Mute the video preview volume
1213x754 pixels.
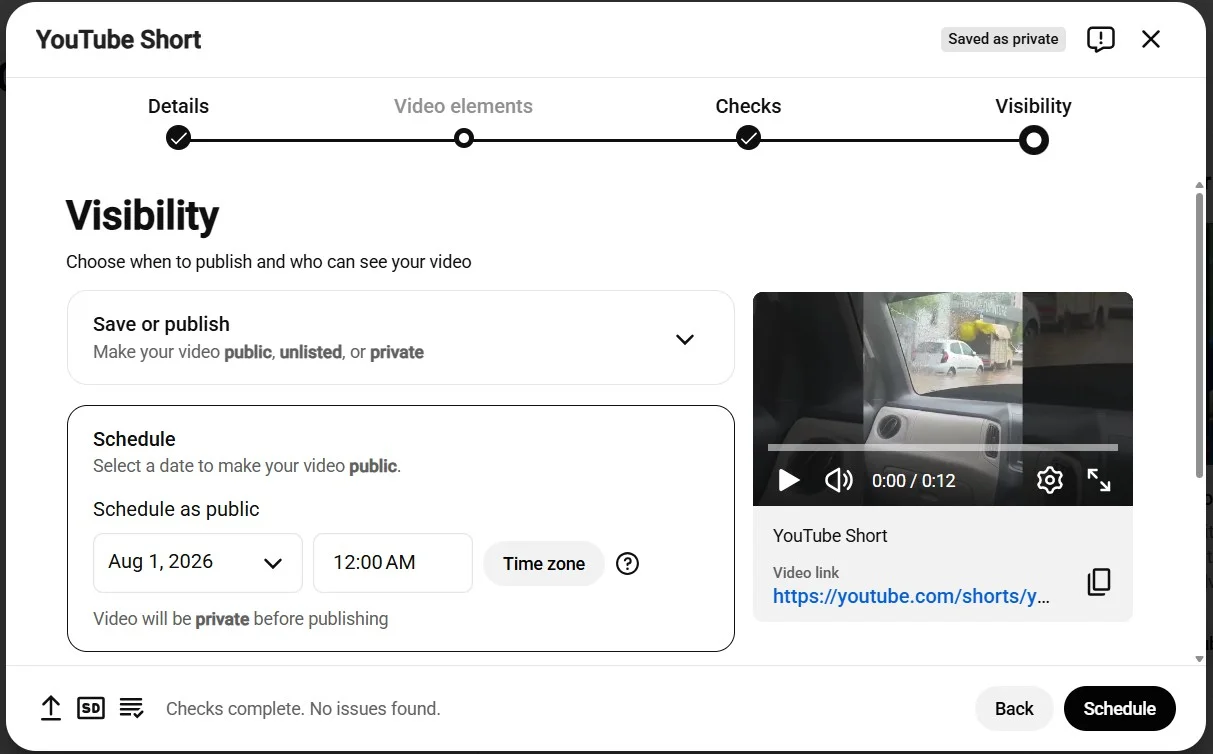[x=838, y=480]
